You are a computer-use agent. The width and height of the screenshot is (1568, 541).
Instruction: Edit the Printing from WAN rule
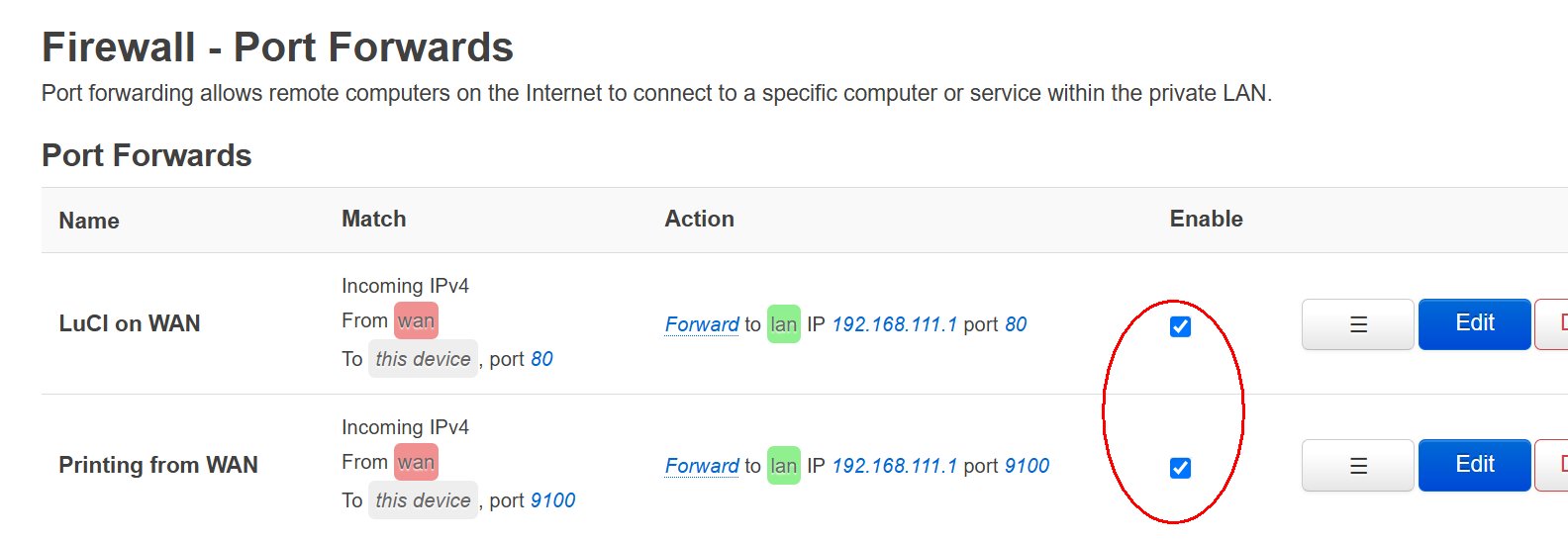pos(1475,465)
